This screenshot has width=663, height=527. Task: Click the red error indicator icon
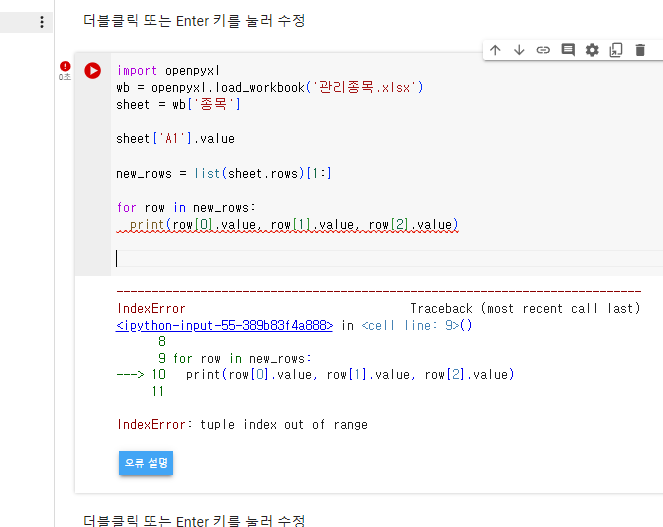(x=65, y=66)
